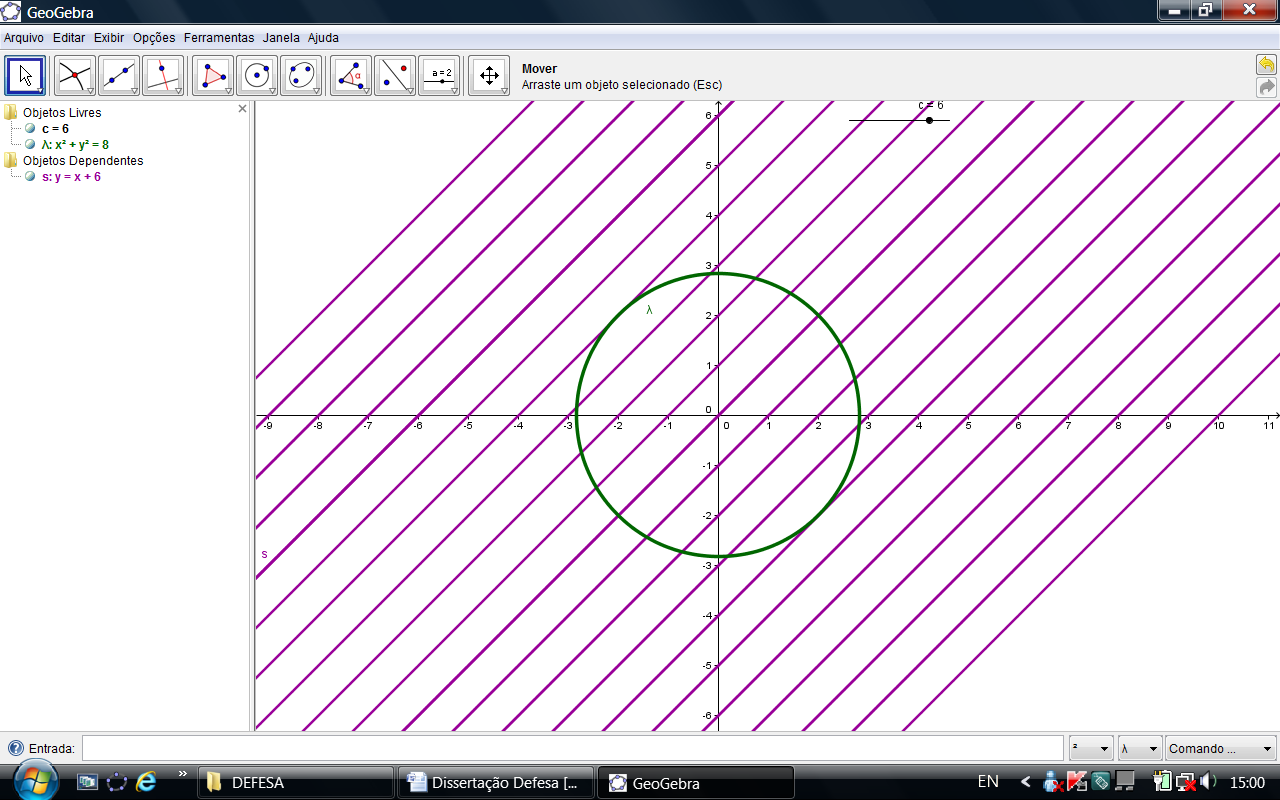
Task: Click the s label on the purple line
Action: point(264,554)
